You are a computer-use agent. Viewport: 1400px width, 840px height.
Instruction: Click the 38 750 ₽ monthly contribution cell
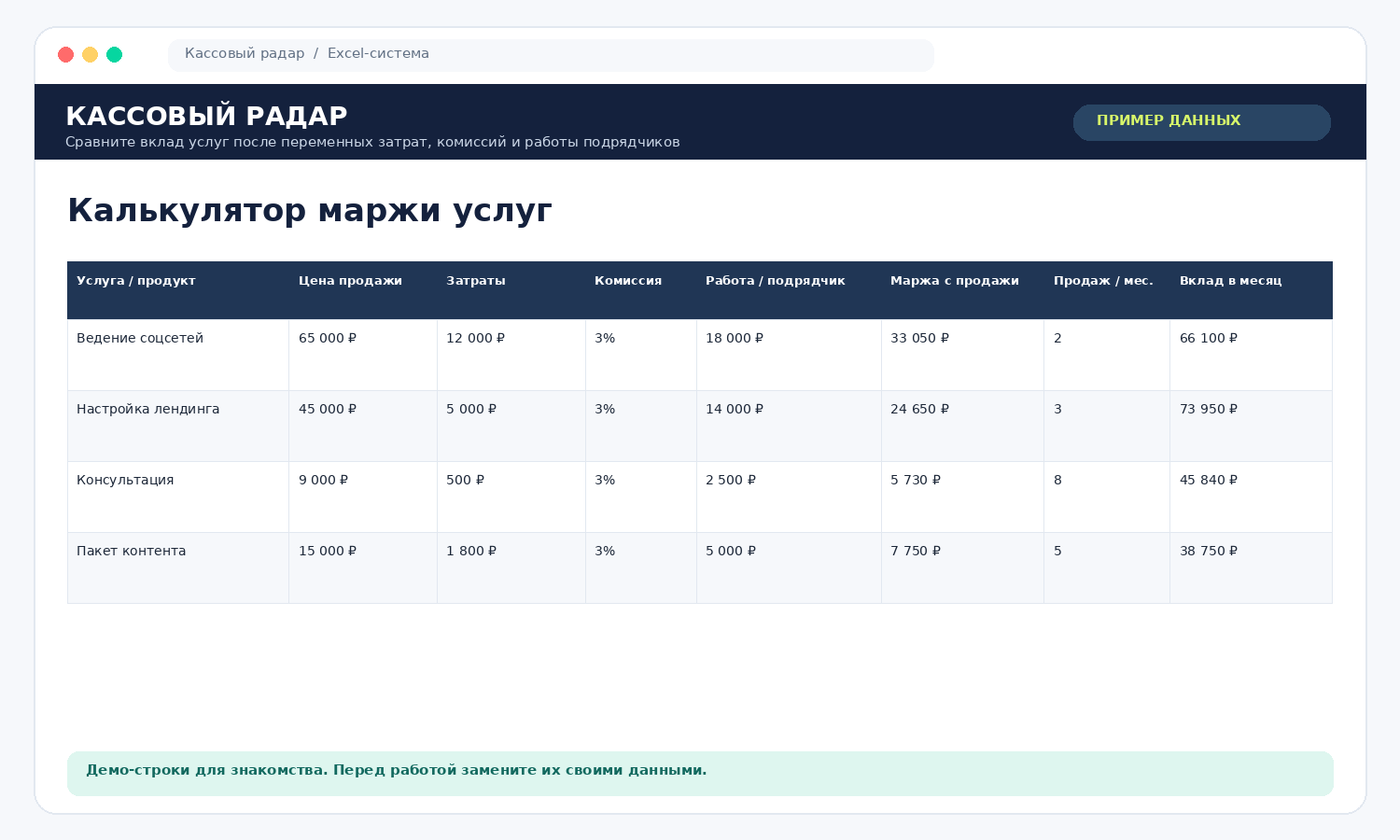[x=1252, y=567]
